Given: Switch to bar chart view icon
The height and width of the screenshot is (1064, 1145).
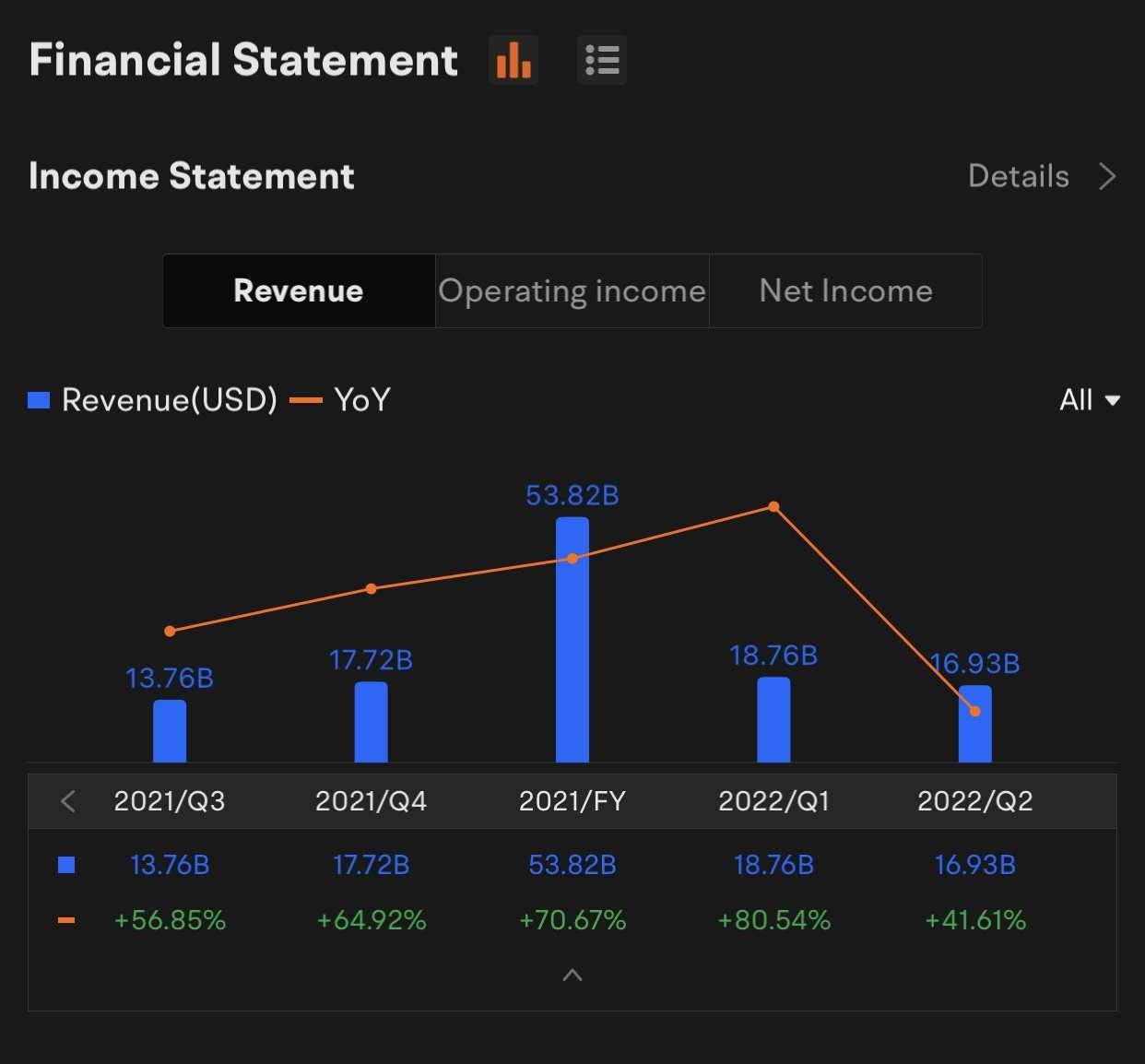Looking at the screenshot, I should tap(513, 60).
